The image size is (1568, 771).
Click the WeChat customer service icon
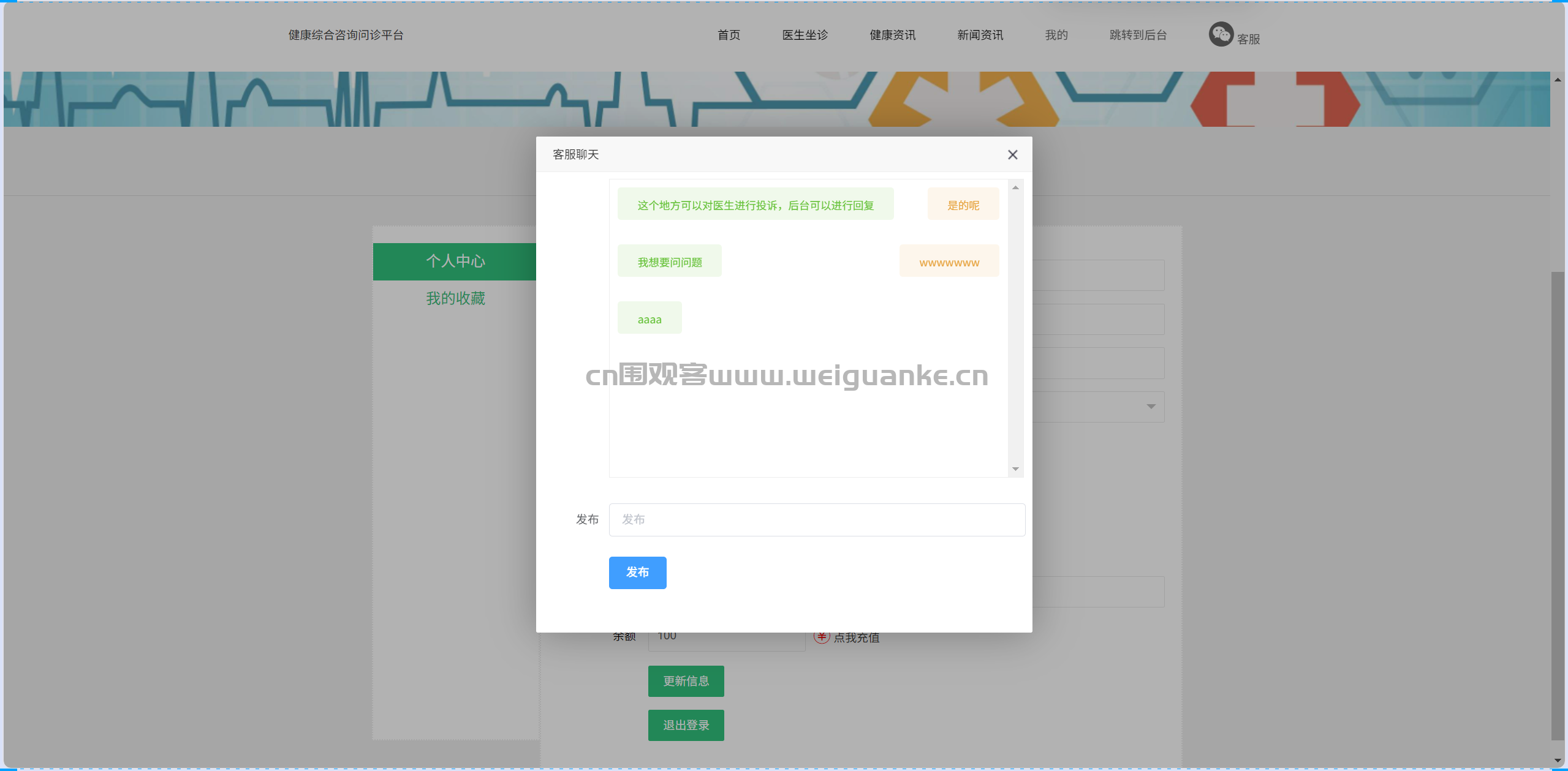[x=1221, y=34]
